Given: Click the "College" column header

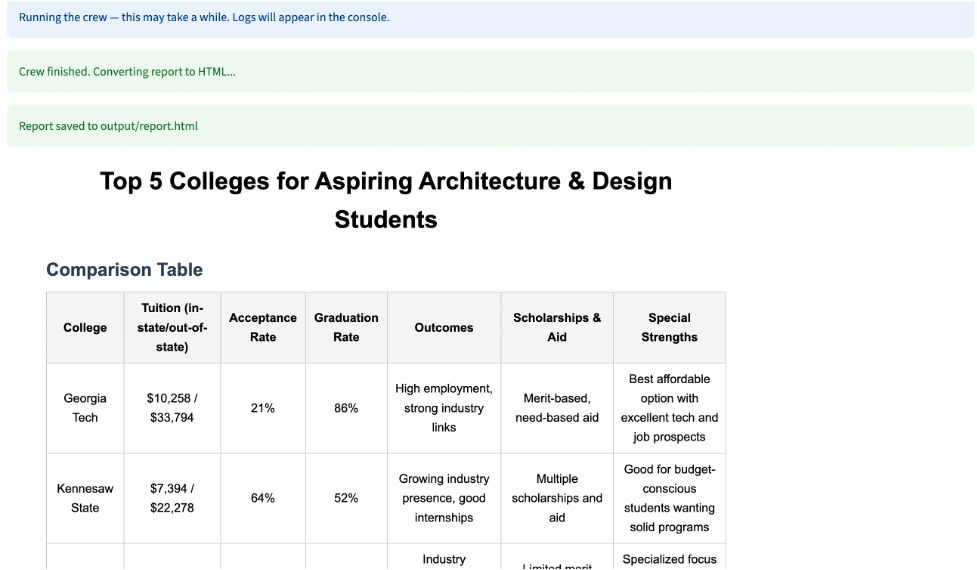Looking at the screenshot, I should 85,328.
